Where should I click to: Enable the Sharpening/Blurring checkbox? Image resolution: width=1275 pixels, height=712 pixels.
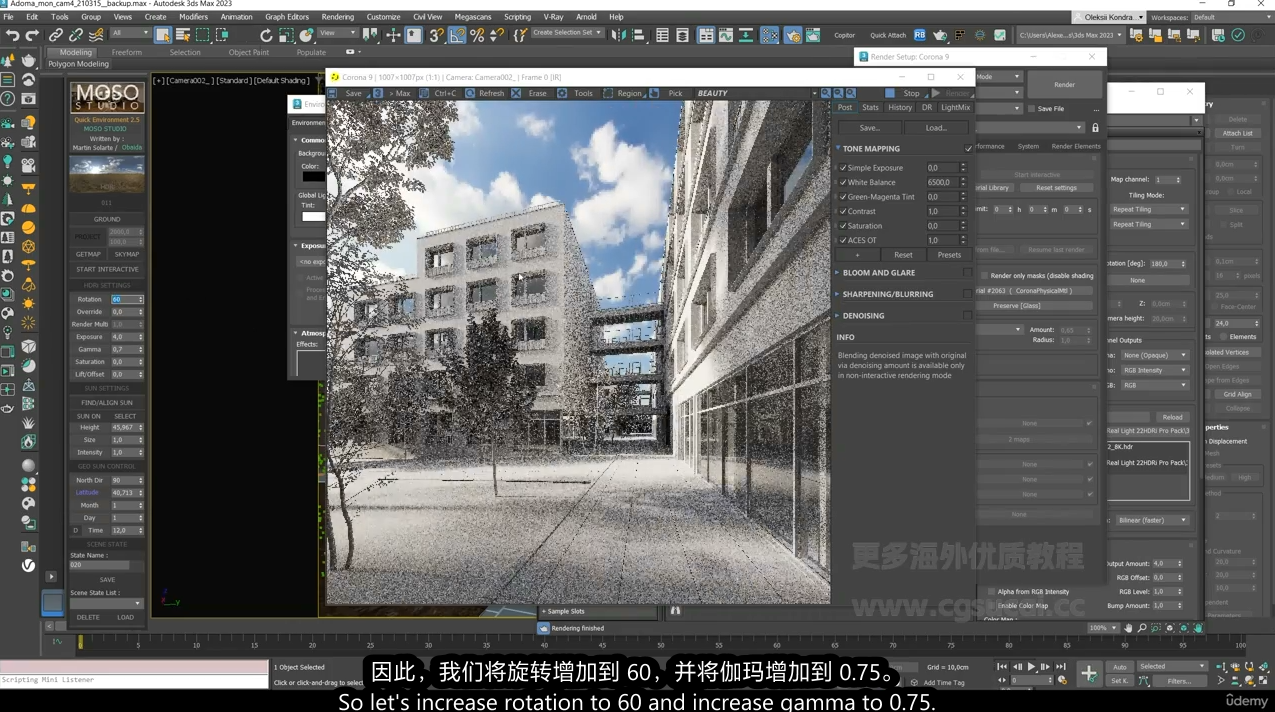point(967,294)
